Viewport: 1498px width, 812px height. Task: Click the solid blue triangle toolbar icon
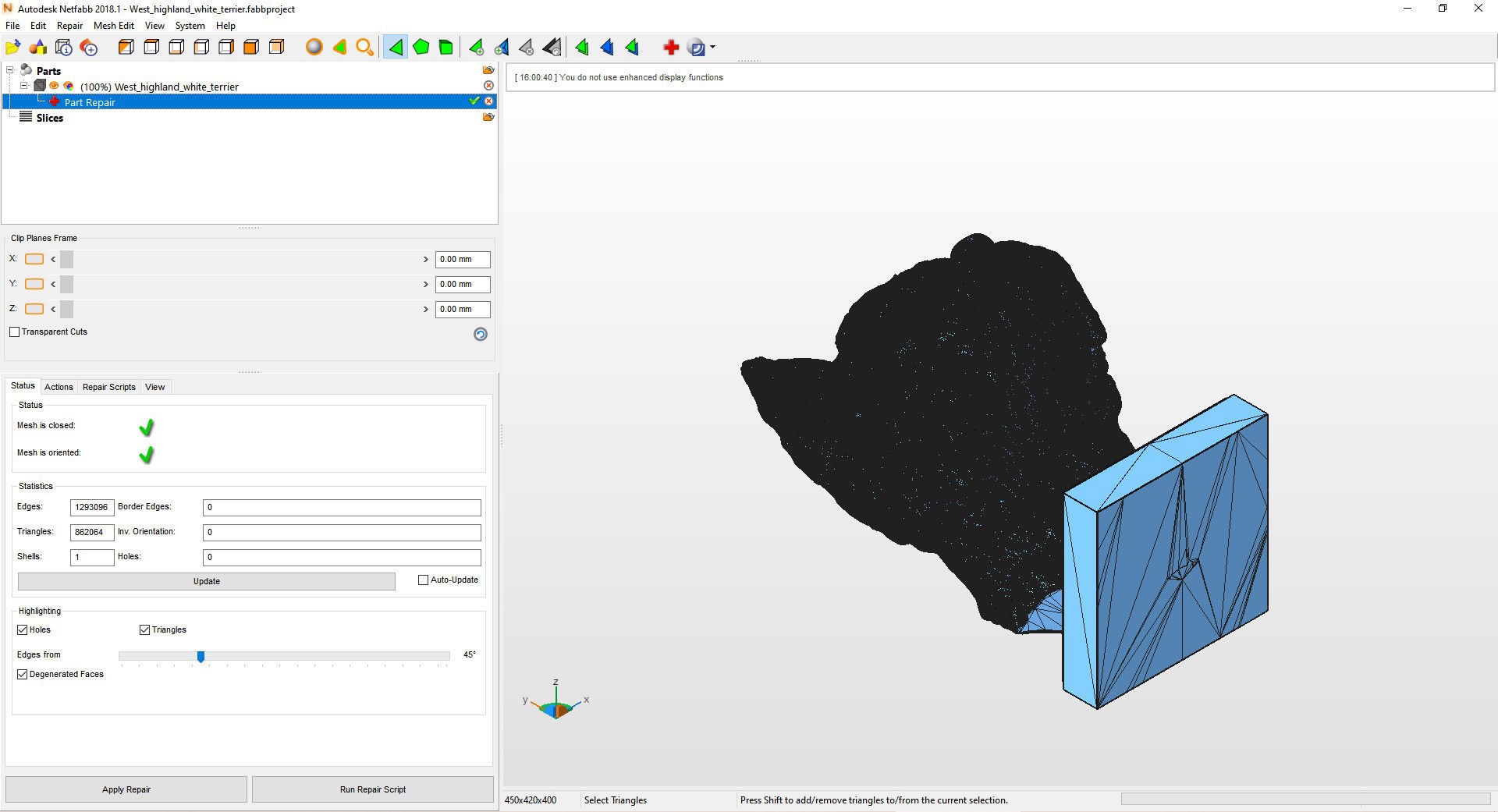pos(607,48)
